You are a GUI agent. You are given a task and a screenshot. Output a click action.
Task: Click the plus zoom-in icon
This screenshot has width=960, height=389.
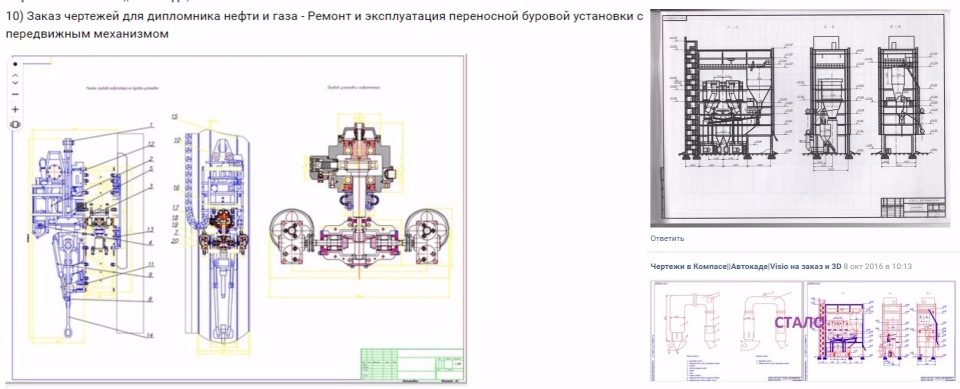point(15,110)
